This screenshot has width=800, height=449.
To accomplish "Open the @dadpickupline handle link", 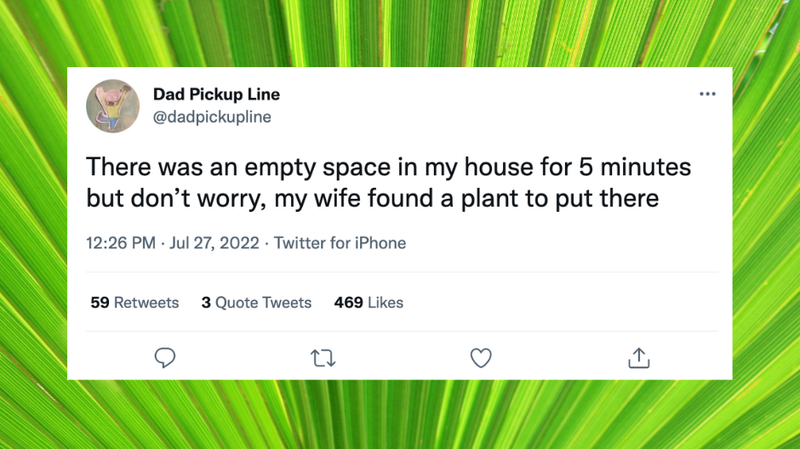I will pyautogui.click(x=211, y=117).
